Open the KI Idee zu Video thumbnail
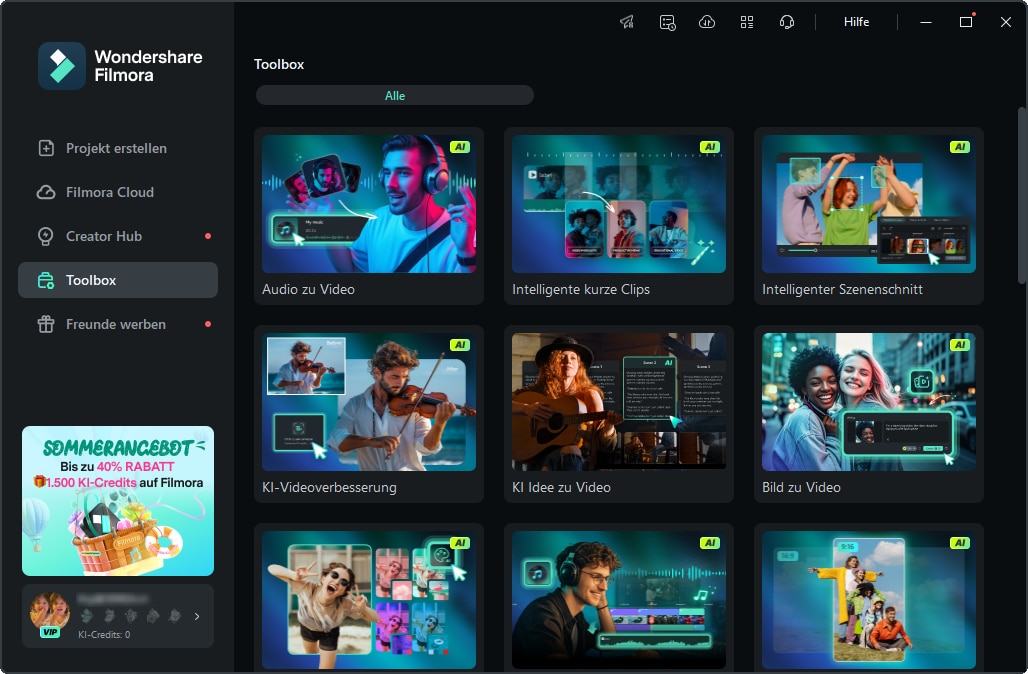Viewport: 1028px width, 674px height. point(619,402)
